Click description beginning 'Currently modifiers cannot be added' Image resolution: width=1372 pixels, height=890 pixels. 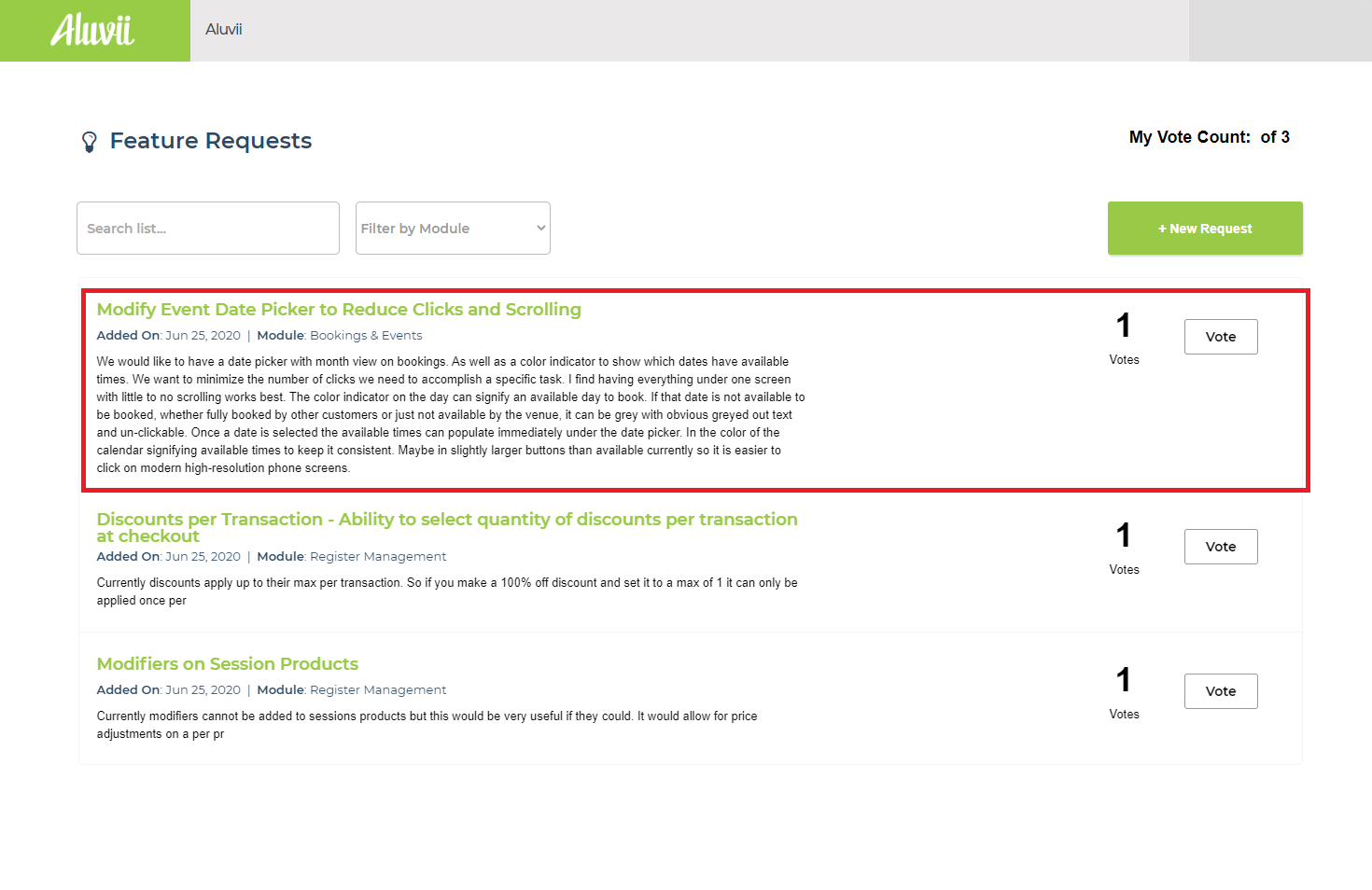427,725
